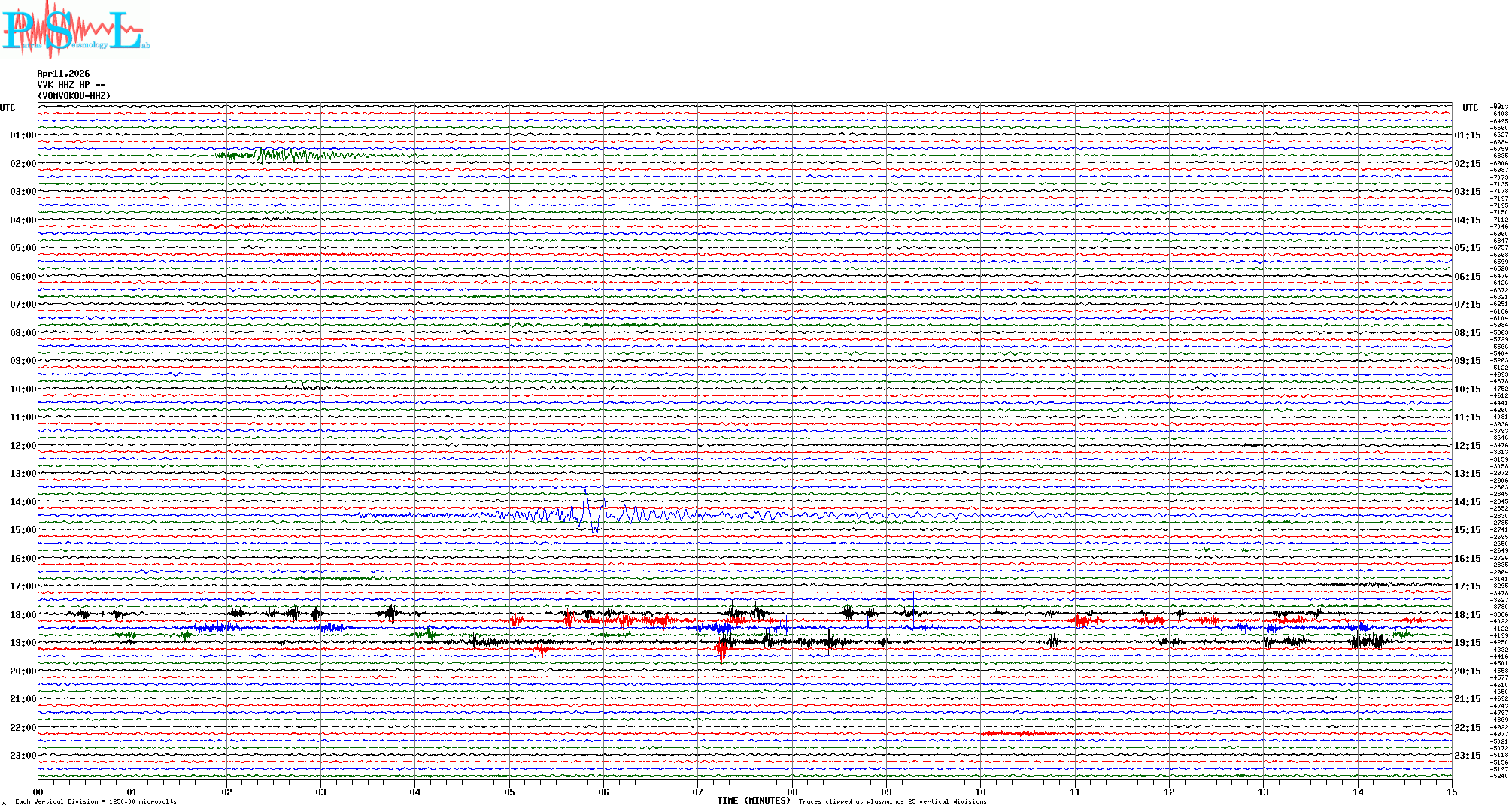Click the (VOMVOKOU-HHZ) station name
Image resolution: width=1512 pixels, height=812 pixels.
[74, 96]
